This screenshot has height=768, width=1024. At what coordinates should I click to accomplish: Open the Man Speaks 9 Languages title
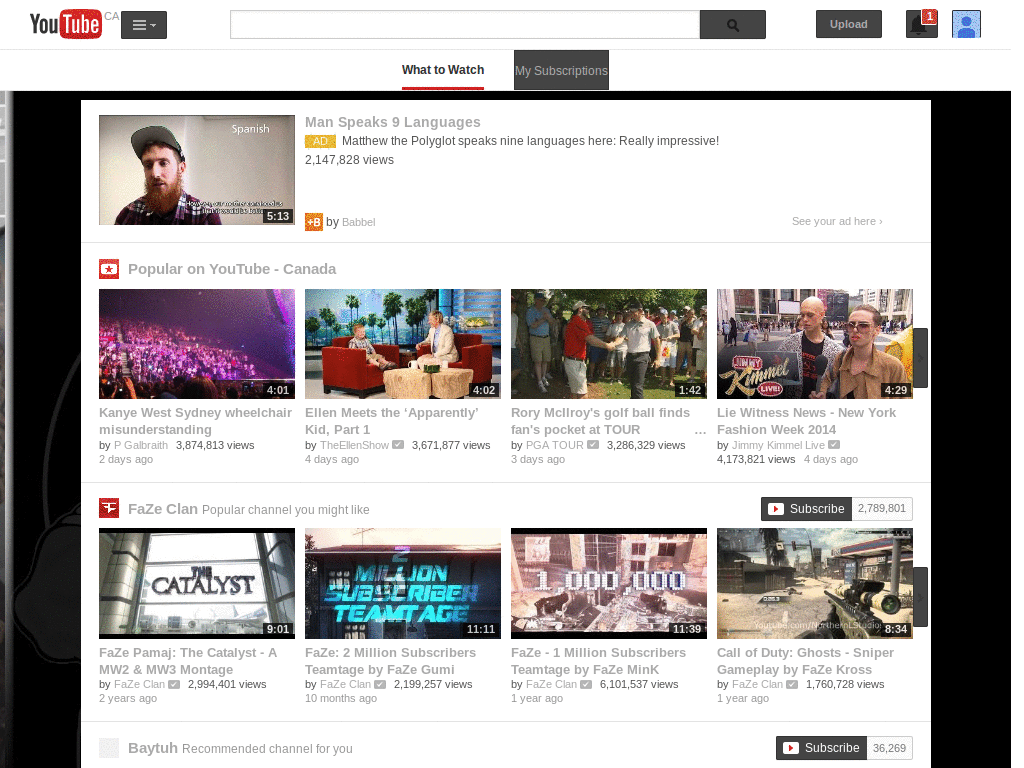coord(392,122)
